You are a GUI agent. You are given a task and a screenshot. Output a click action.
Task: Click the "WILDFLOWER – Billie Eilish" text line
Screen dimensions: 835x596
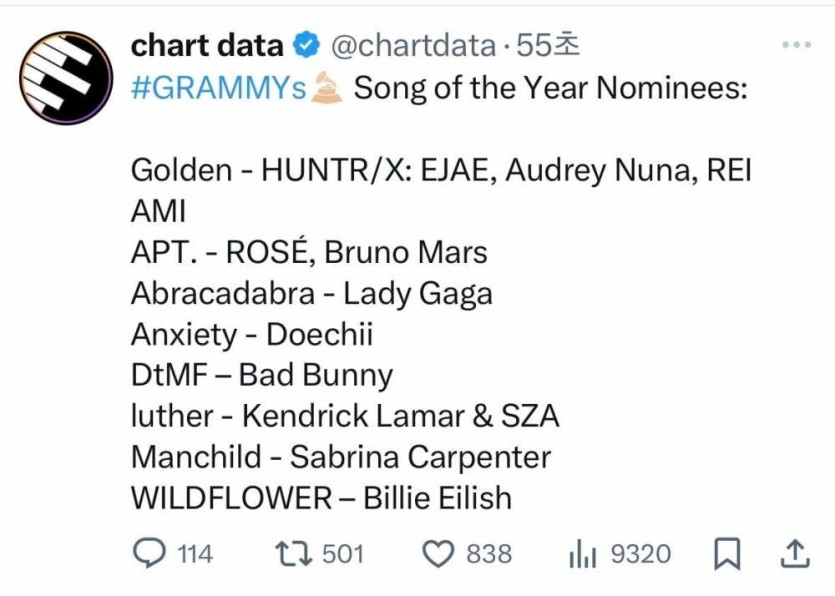pyautogui.click(x=321, y=497)
